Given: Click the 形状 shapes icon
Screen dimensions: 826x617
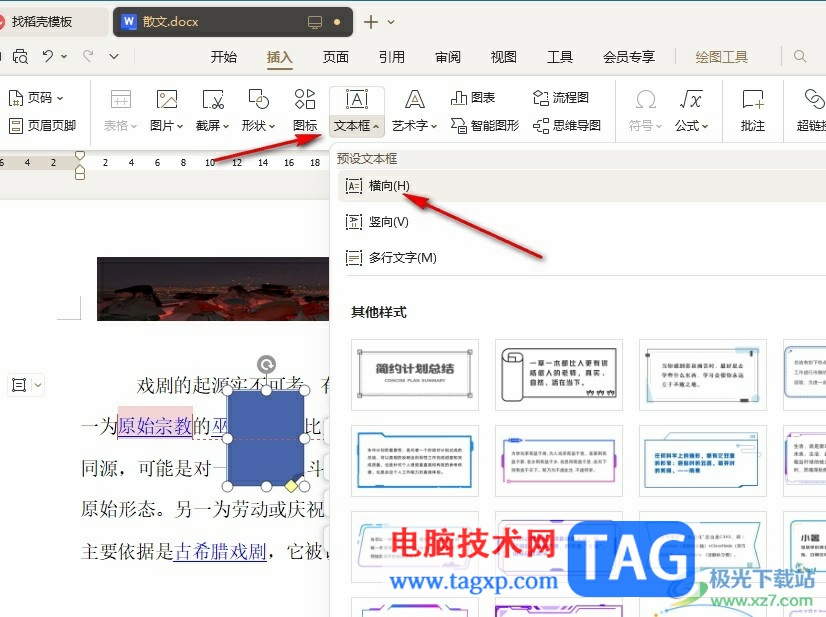Looking at the screenshot, I should point(258,99).
